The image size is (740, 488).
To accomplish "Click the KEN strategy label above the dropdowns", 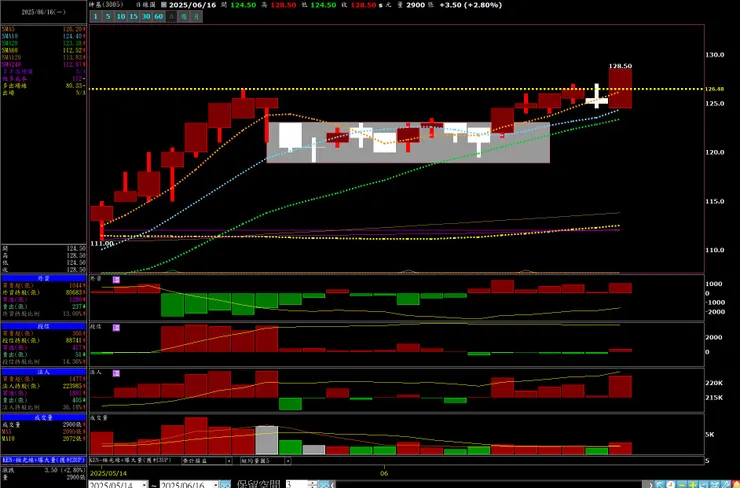I will pyautogui.click(x=130, y=460).
